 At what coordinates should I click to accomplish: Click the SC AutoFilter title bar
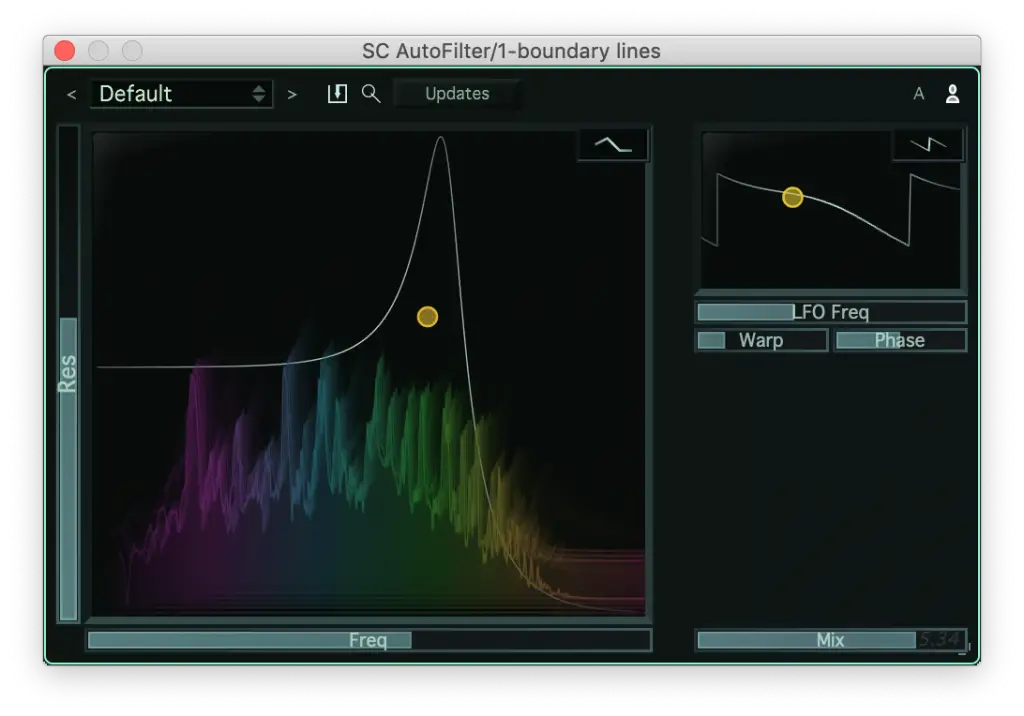click(x=512, y=51)
